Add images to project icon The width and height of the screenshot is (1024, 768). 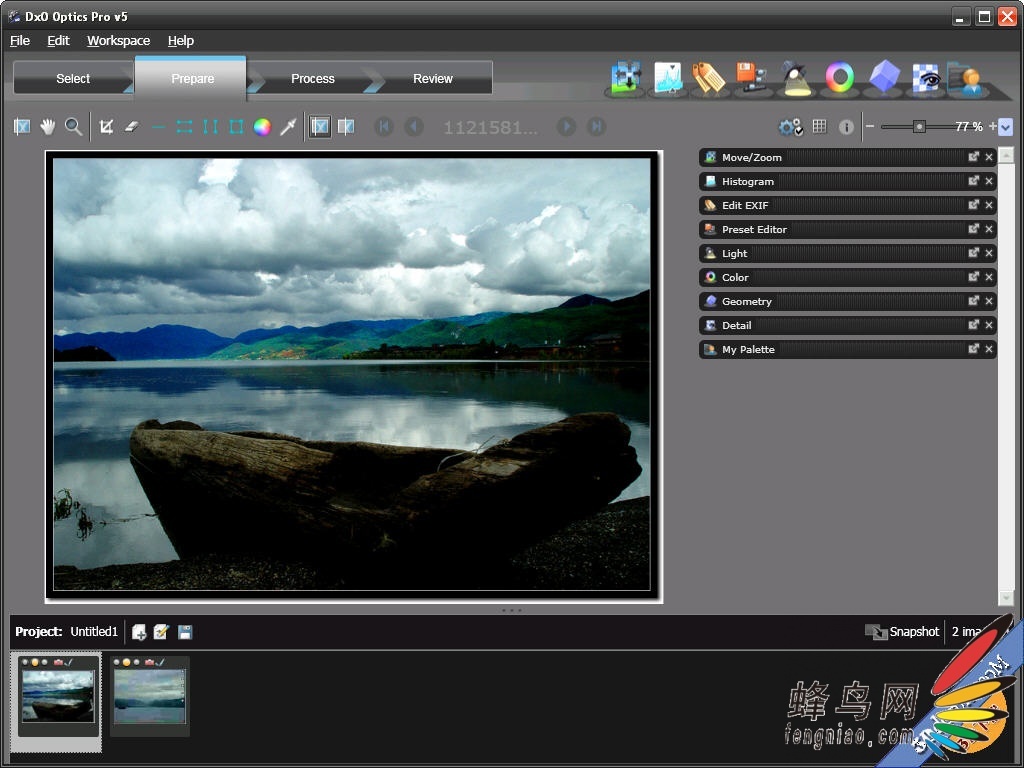138,632
